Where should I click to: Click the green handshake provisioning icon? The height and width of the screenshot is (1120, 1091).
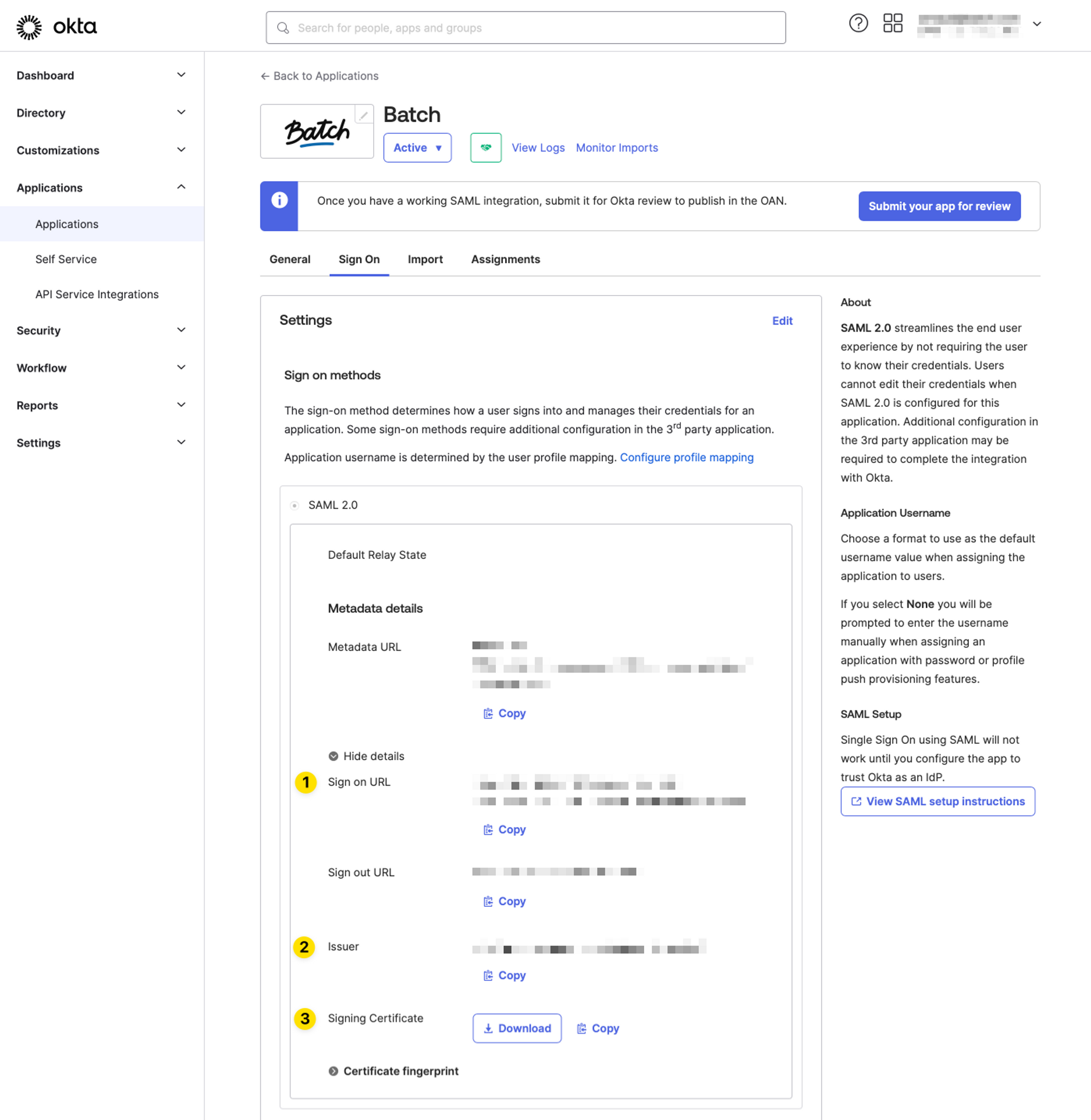pyautogui.click(x=485, y=148)
